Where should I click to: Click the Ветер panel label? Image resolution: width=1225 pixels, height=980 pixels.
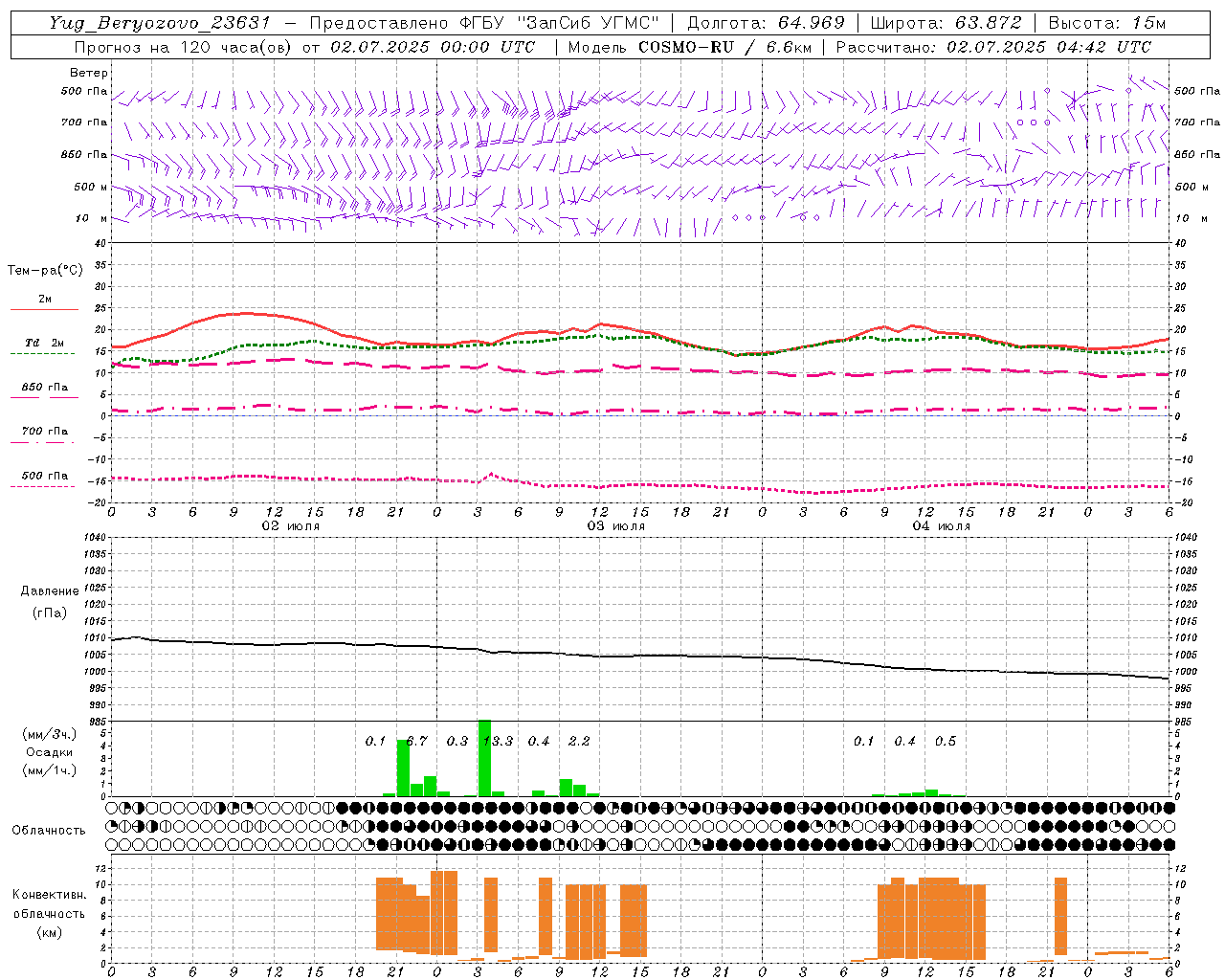click(x=89, y=73)
